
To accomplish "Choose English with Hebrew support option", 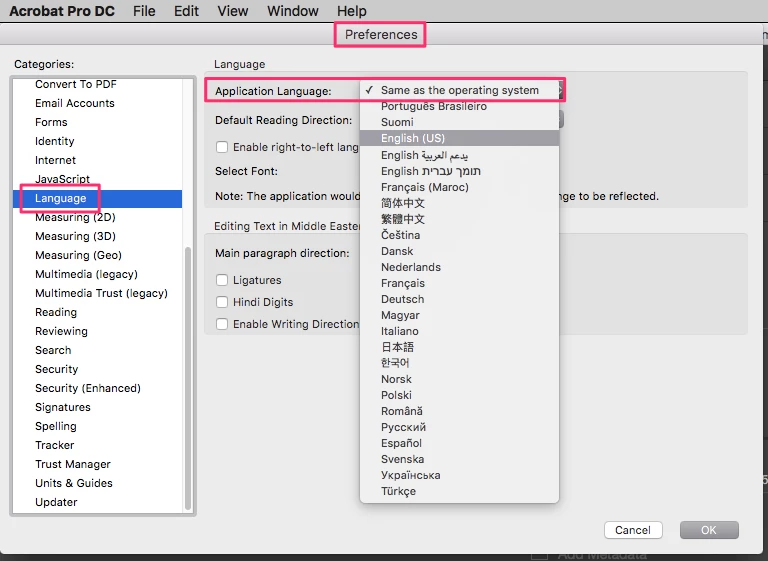I will 459,171.
